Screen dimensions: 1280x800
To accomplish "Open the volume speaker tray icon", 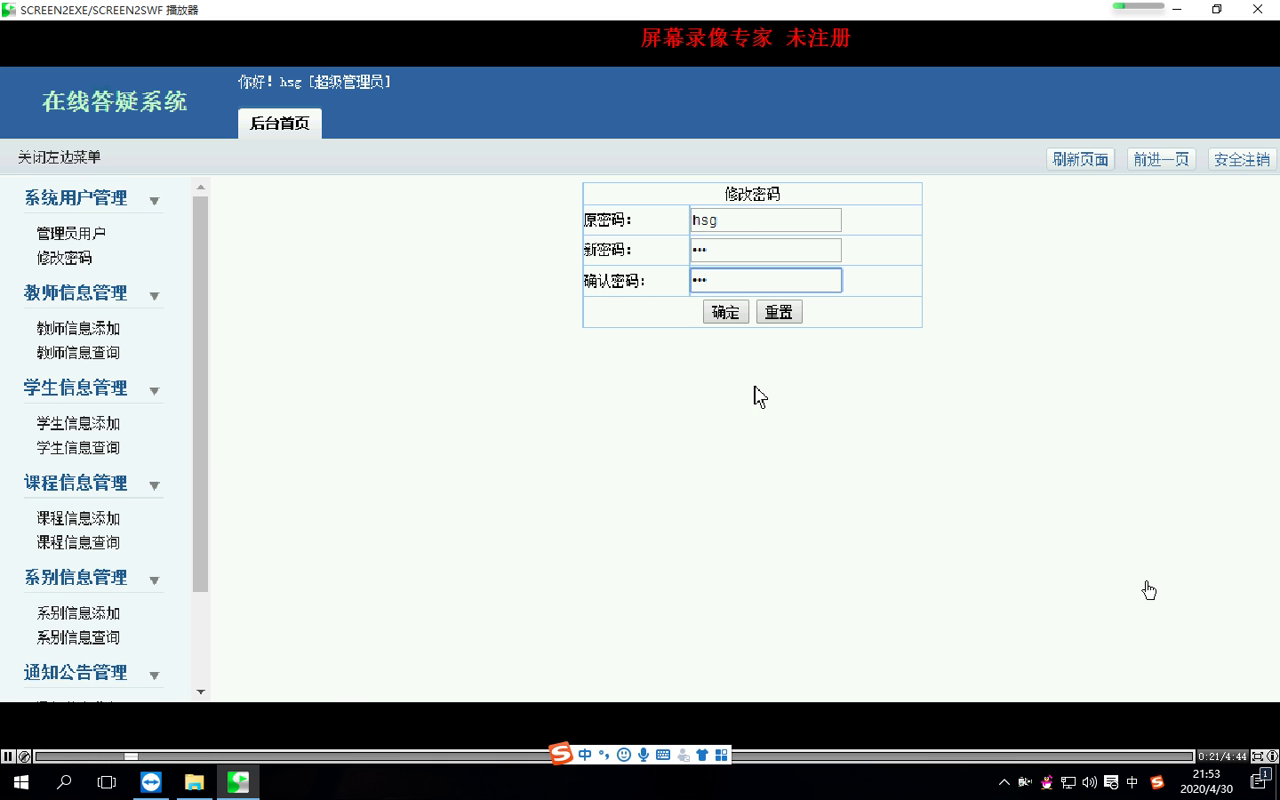I will click(1089, 782).
